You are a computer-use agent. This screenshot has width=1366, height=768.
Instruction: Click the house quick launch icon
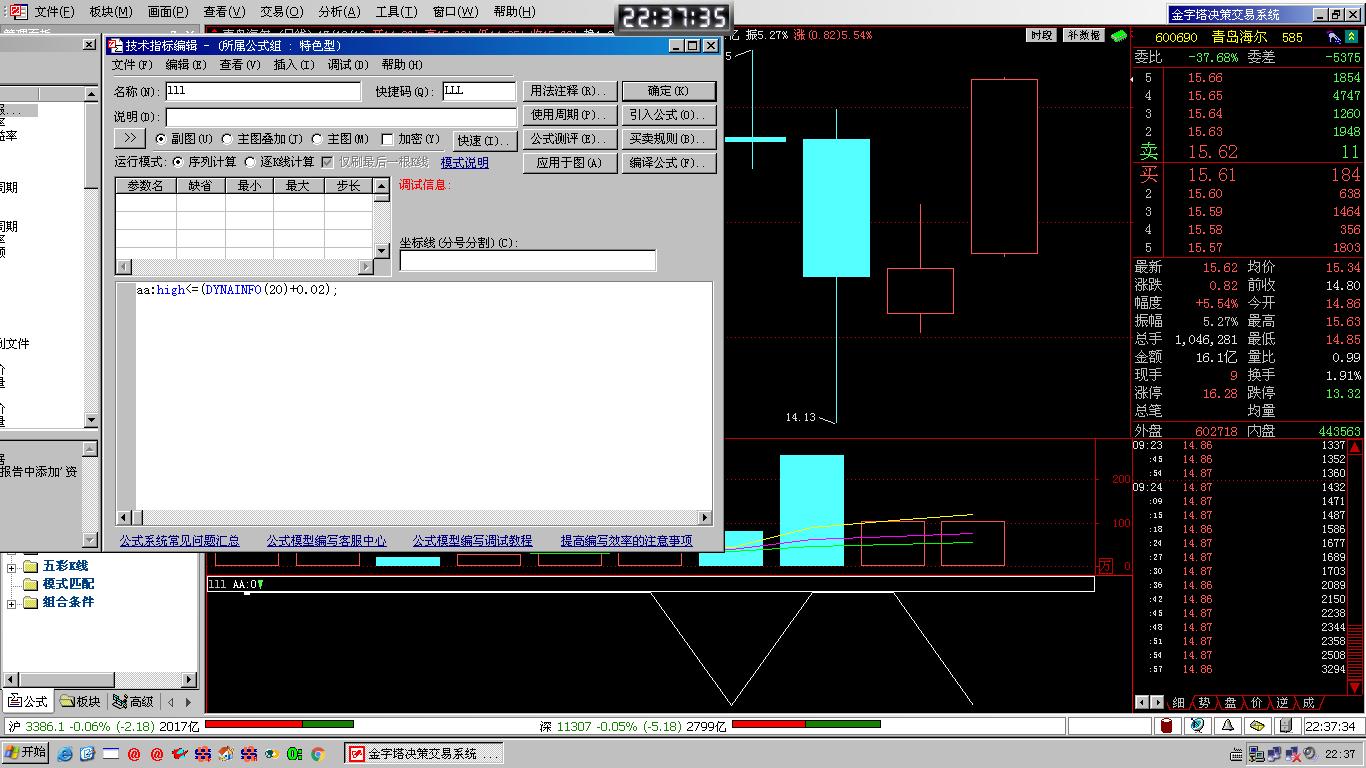(x=226, y=754)
